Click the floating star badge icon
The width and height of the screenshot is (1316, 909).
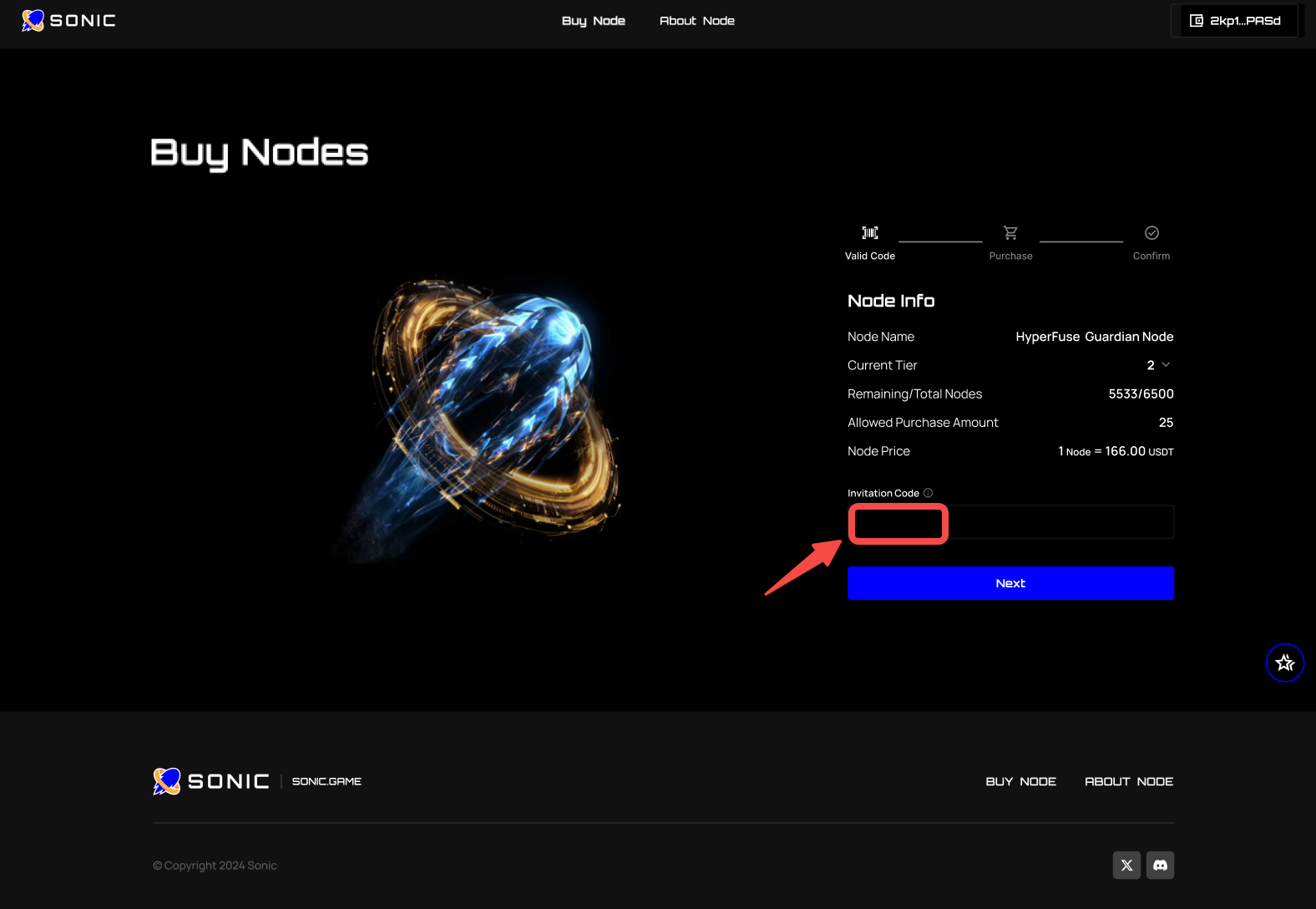pos(1284,663)
